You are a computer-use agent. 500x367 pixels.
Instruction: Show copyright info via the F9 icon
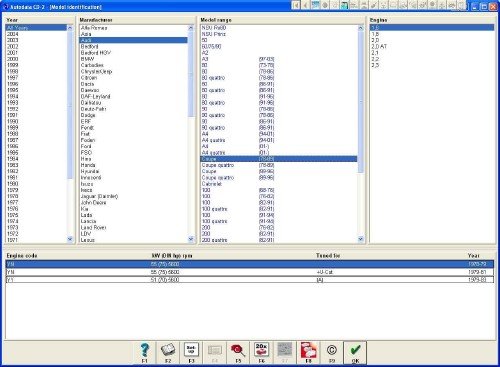332,352
